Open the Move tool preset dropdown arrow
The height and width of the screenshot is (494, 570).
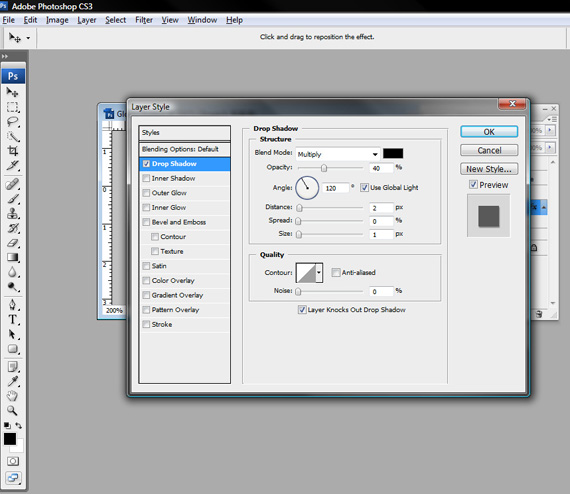tap(28, 38)
